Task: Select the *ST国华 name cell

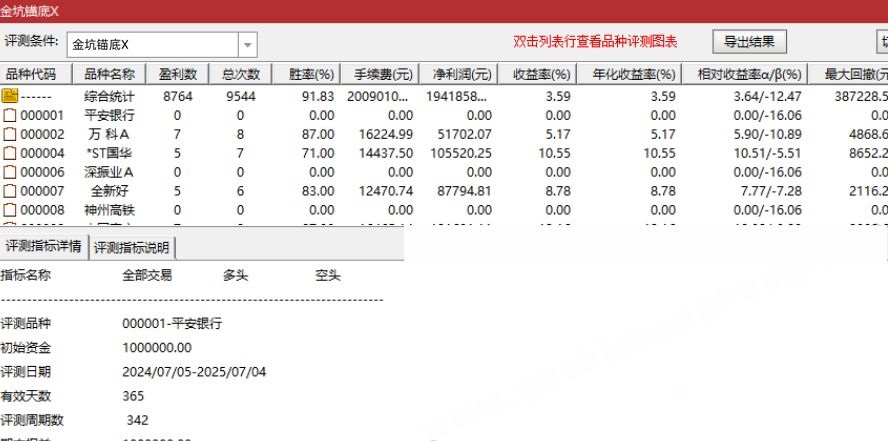Action: [109, 153]
